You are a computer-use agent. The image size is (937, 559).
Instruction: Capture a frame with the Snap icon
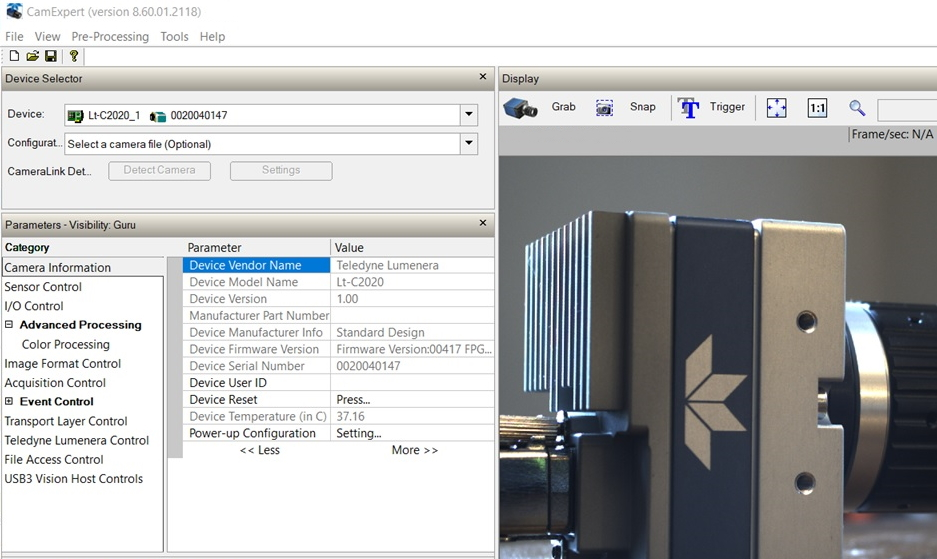point(604,108)
